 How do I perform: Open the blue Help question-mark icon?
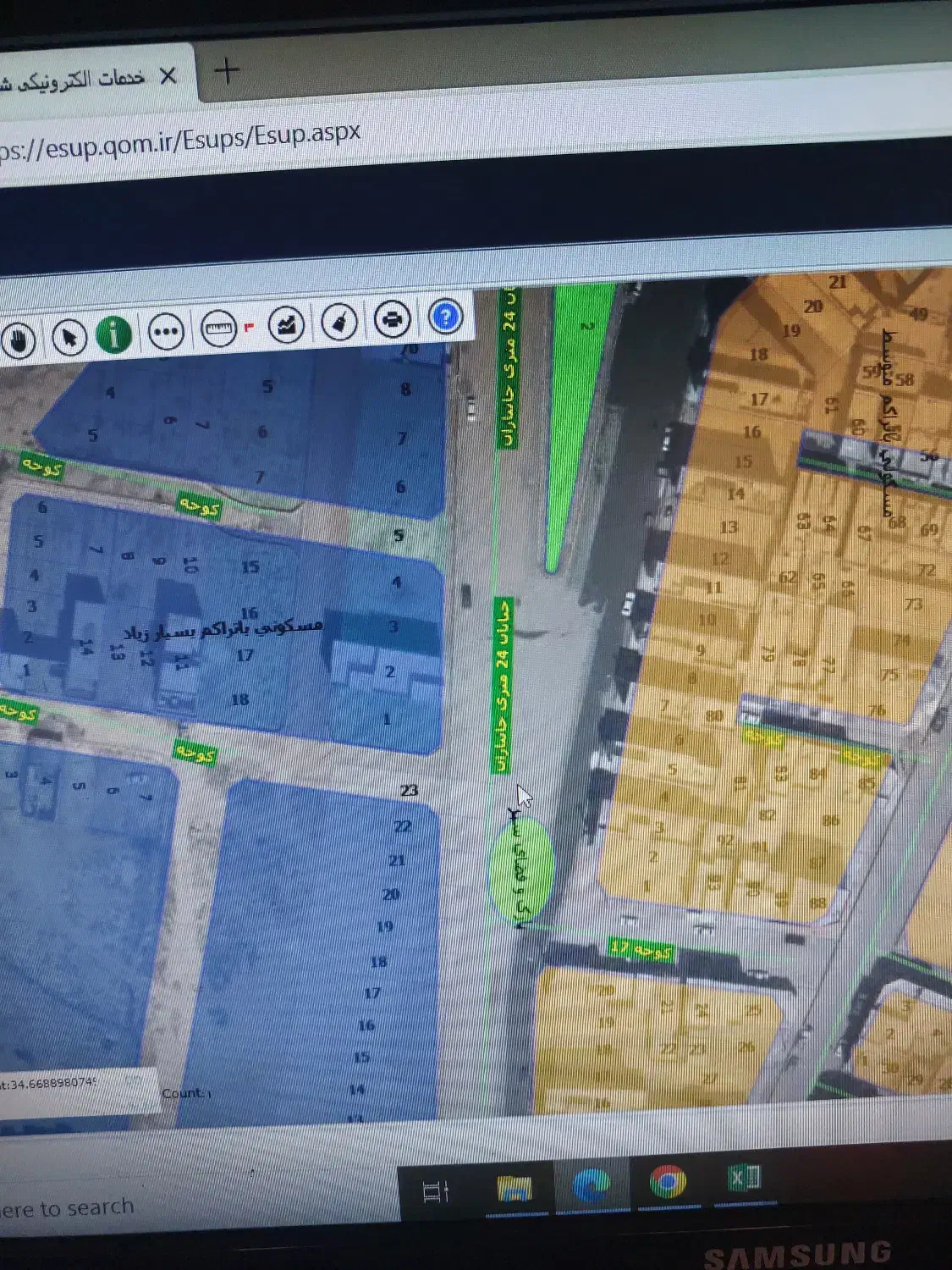(446, 317)
